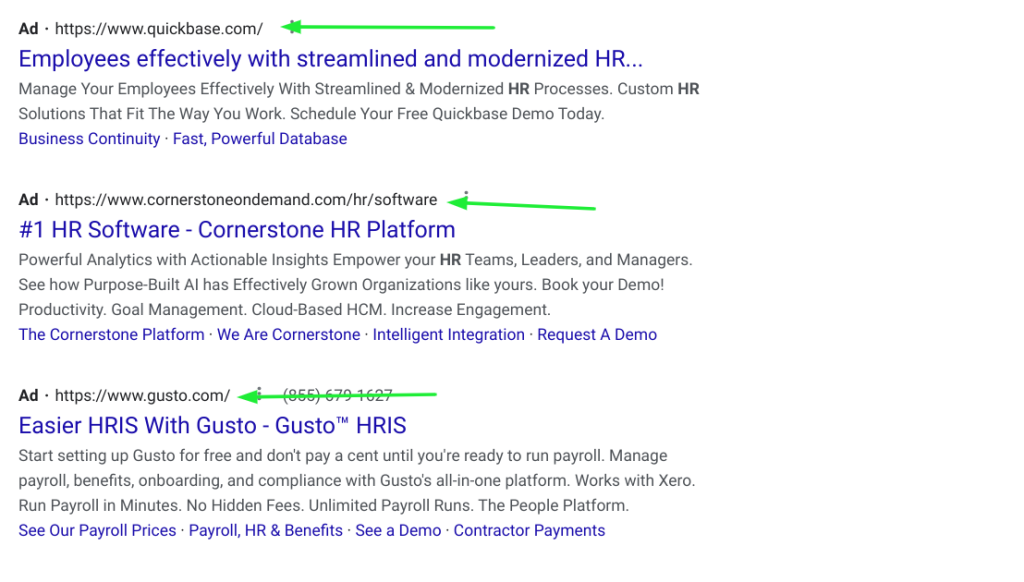
Task: Open '#1 HR Software - Cornerstone HR Platform' headline
Action: coord(237,230)
